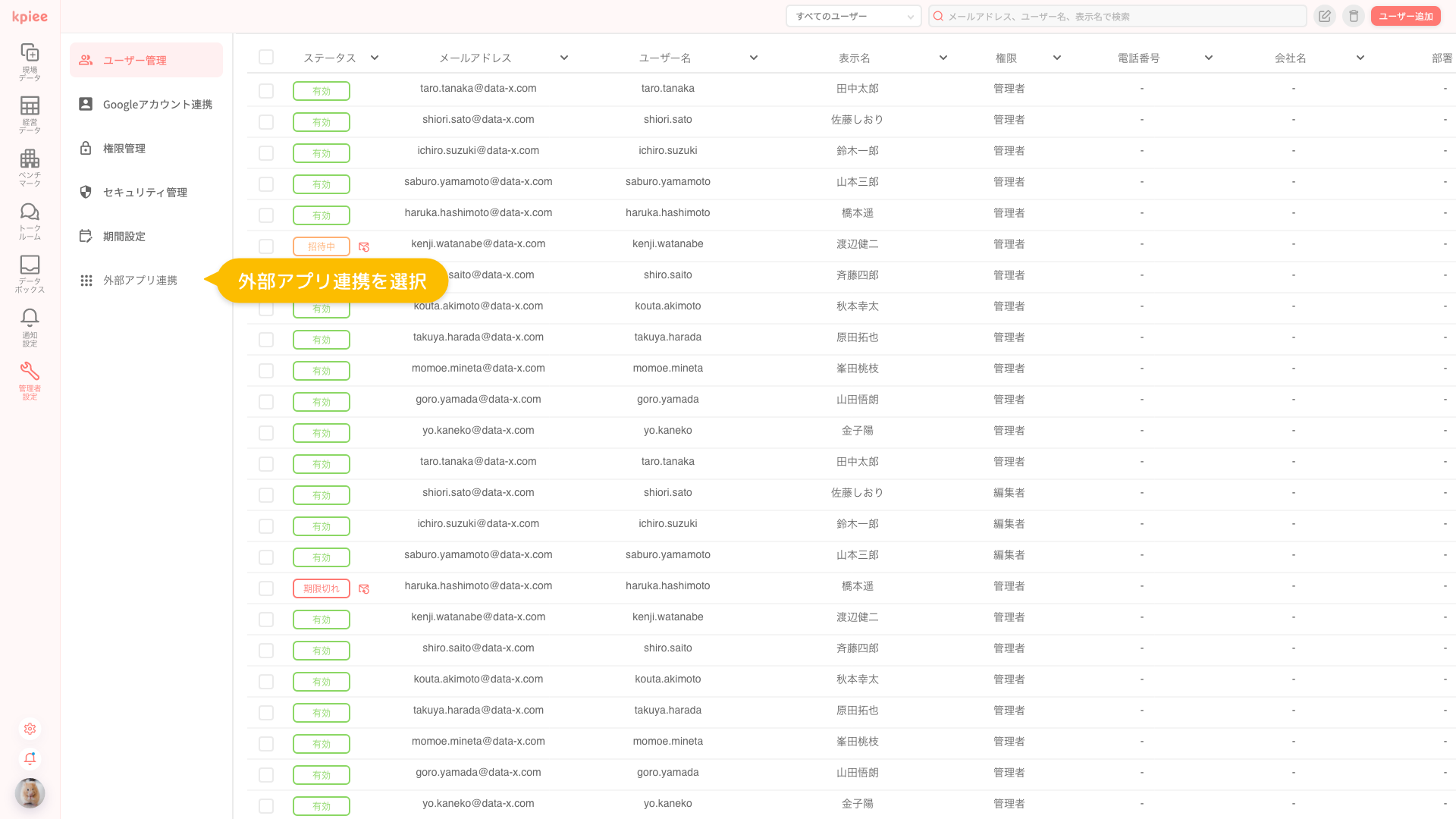Screen dimensions: 1456x819
Task: Toggle the select-all checkbox in the table header
Action: tap(266, 57)
